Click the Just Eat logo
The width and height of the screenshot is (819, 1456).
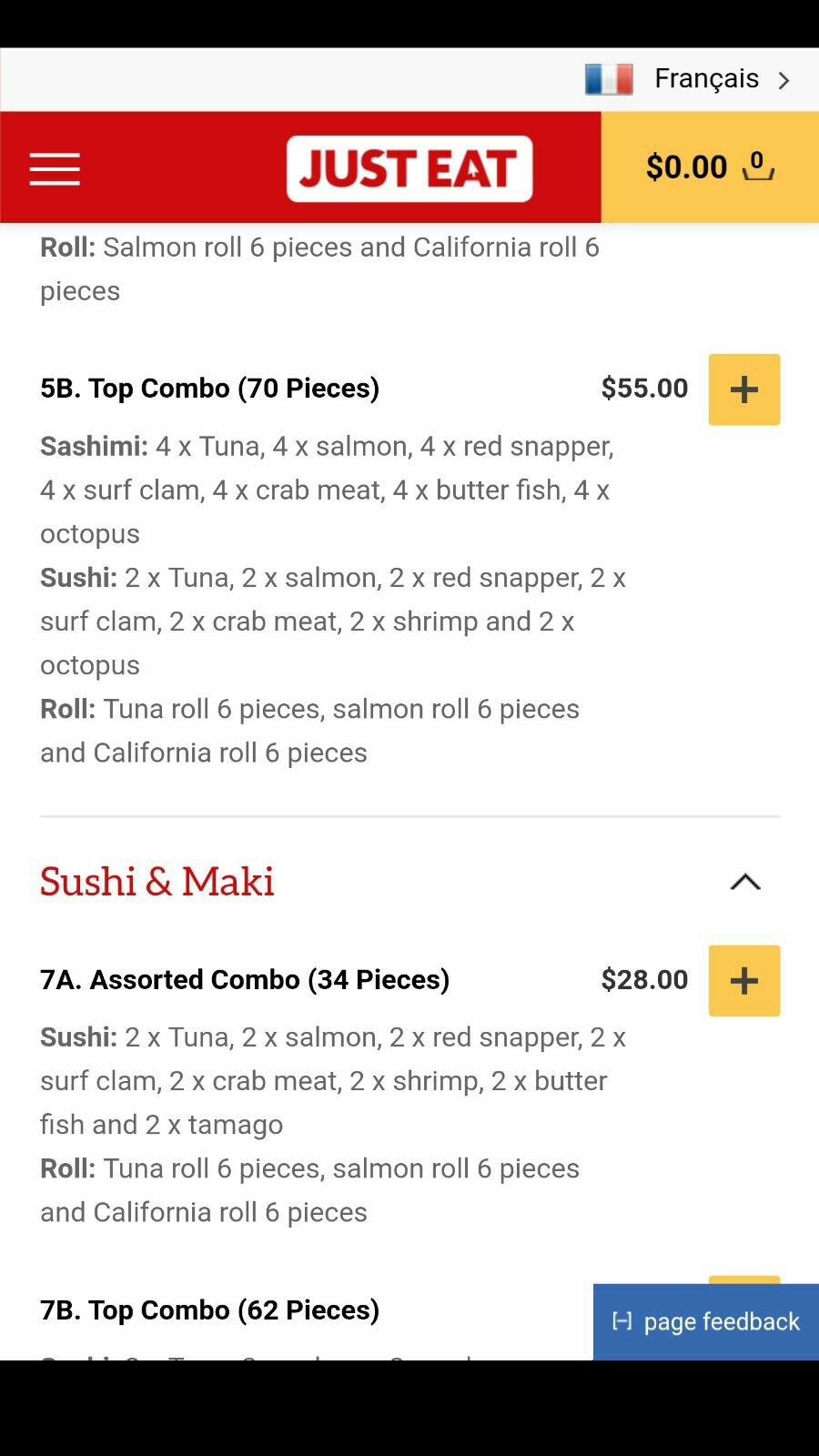[409, 168]
